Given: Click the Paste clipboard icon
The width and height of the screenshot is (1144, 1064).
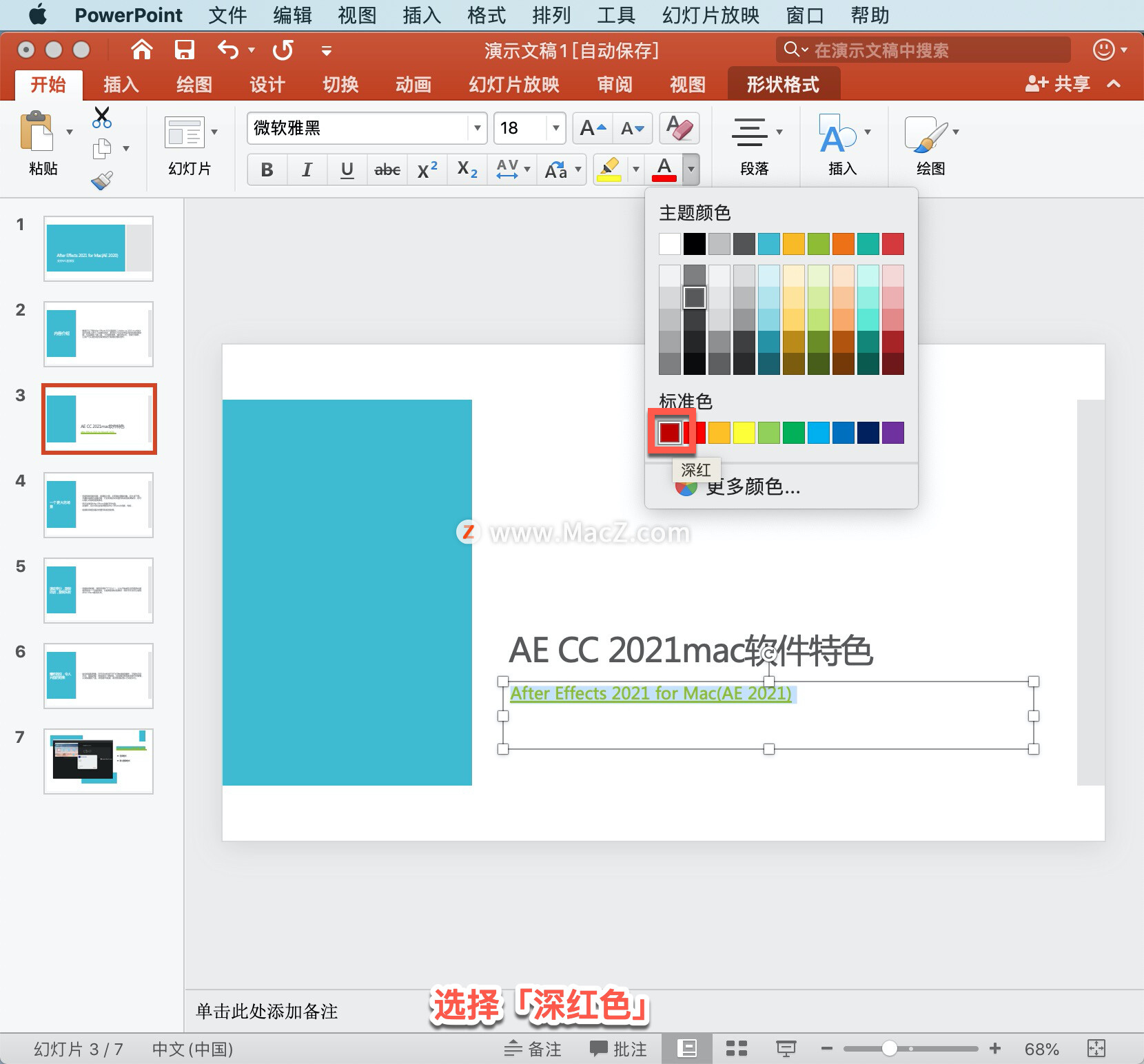Looking at the screenshot, I should [37, 131].
